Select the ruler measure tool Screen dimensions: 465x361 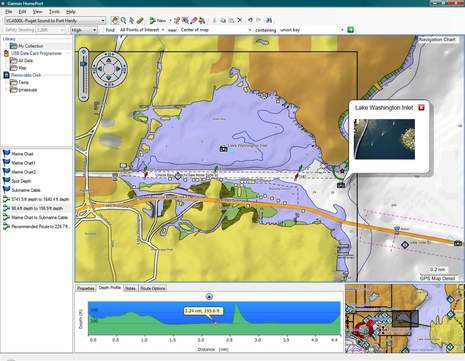click(140, 21)
